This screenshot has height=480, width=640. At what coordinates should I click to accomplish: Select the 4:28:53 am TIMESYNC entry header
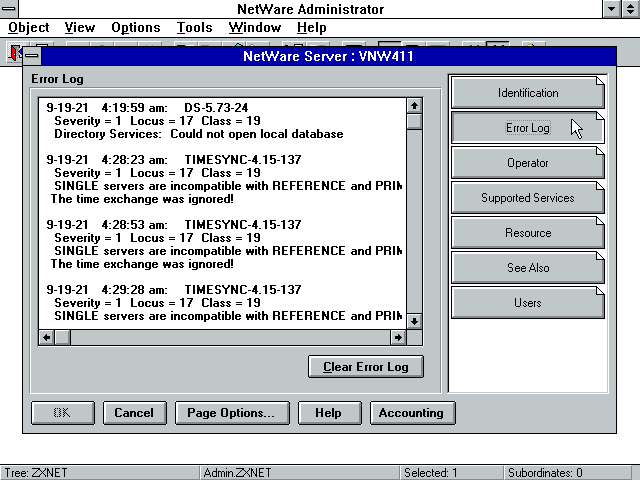174,224
